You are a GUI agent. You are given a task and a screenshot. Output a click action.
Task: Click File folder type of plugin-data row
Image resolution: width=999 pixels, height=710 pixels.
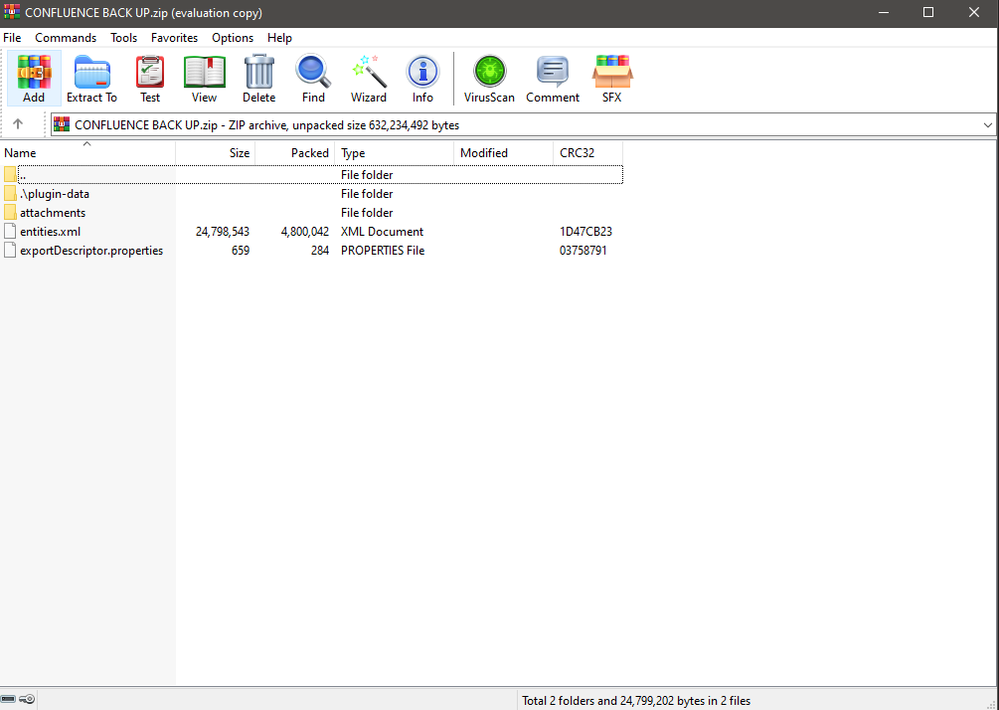coord(367,194)
